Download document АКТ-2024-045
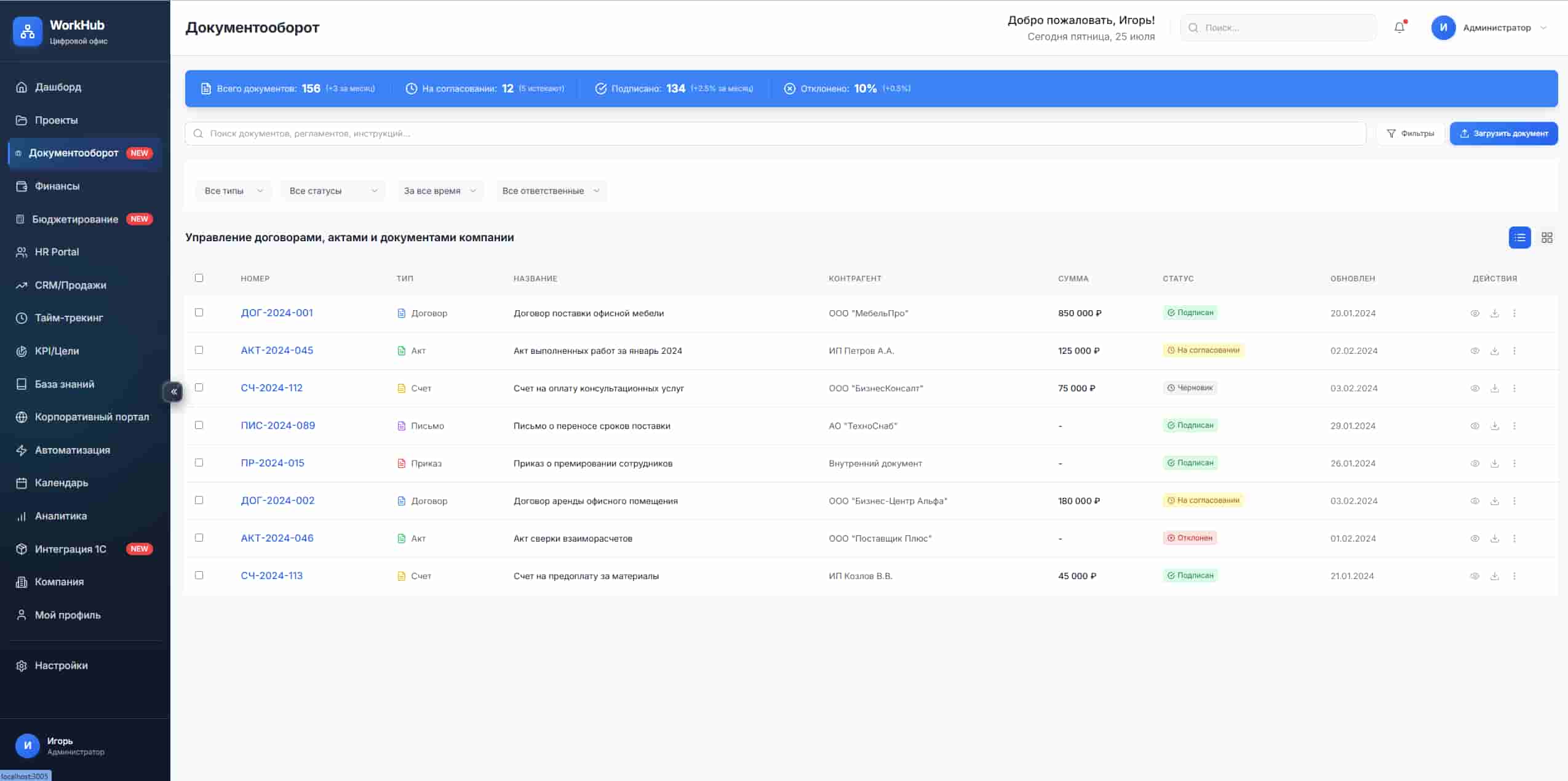 pyautogui.click(x=1494, y=350)
